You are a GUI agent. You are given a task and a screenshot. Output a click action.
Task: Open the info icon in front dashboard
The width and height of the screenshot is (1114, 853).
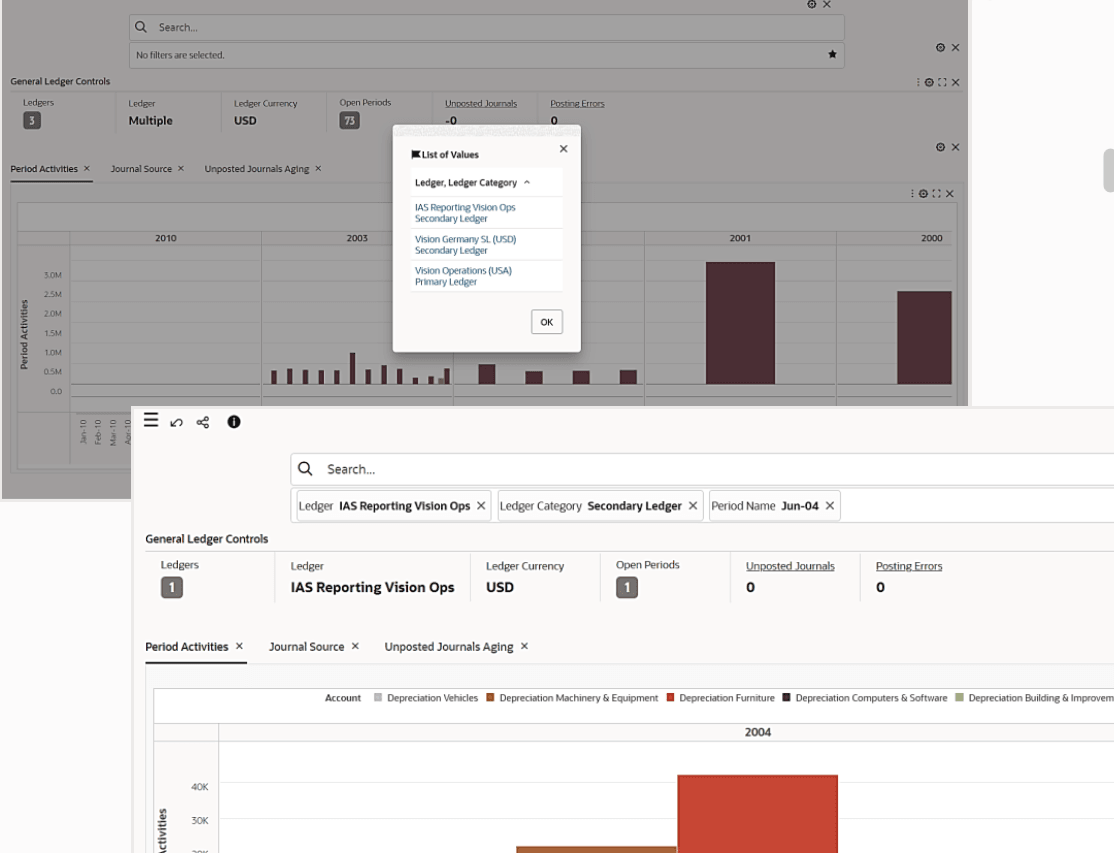coord(234,422)
